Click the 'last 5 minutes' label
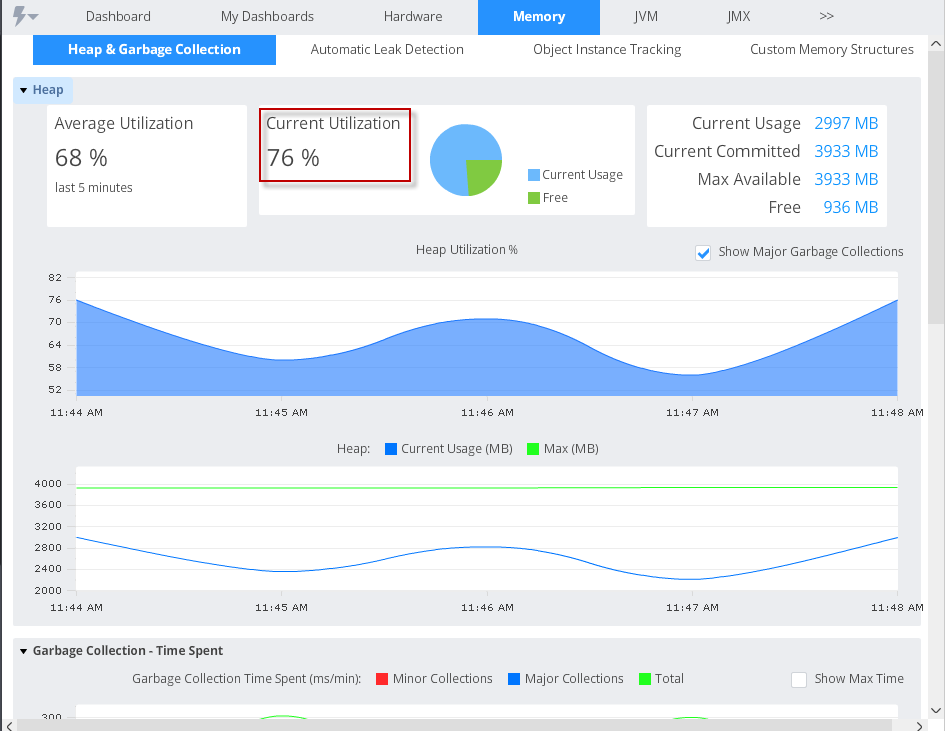The height and width of the screenshot is (731, 945). point(93,187)
